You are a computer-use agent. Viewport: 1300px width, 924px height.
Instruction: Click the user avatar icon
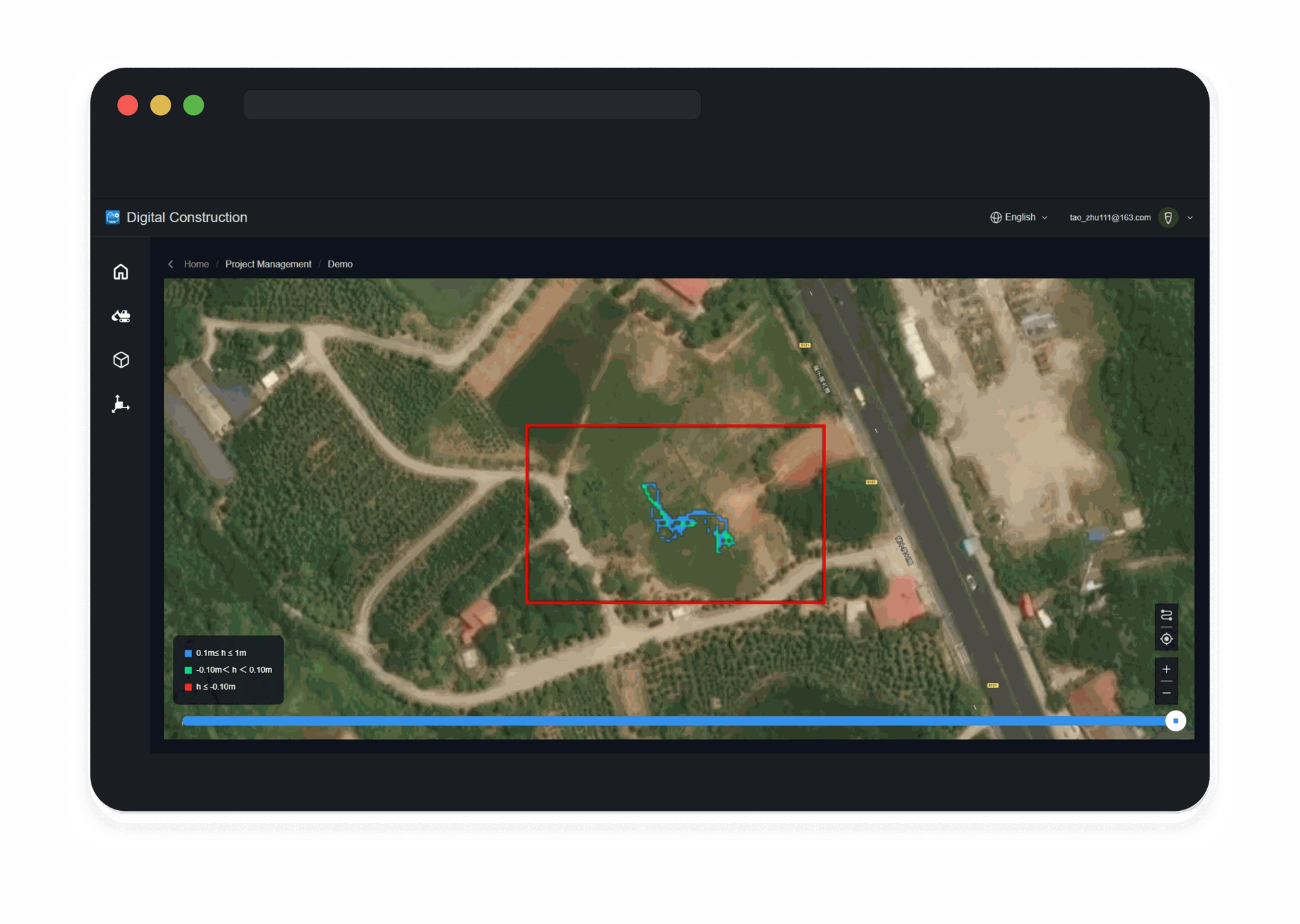click(1168, 217)
